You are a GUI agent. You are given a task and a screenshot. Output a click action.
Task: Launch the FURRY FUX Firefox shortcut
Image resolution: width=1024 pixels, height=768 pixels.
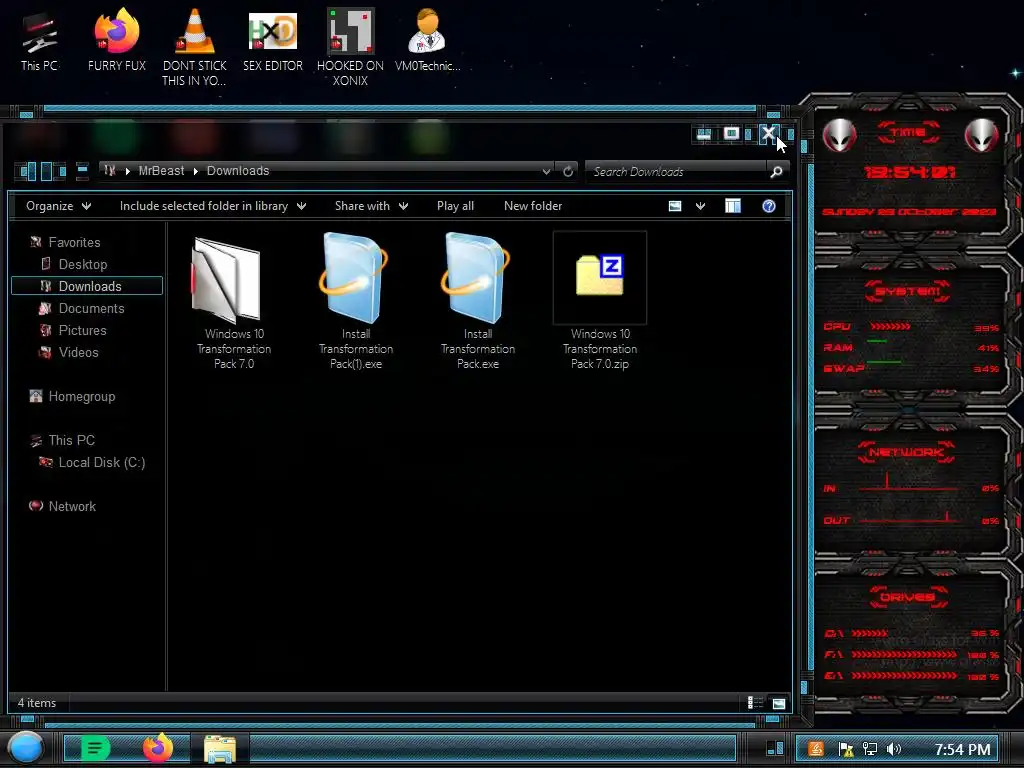click(x=117, y=40)
